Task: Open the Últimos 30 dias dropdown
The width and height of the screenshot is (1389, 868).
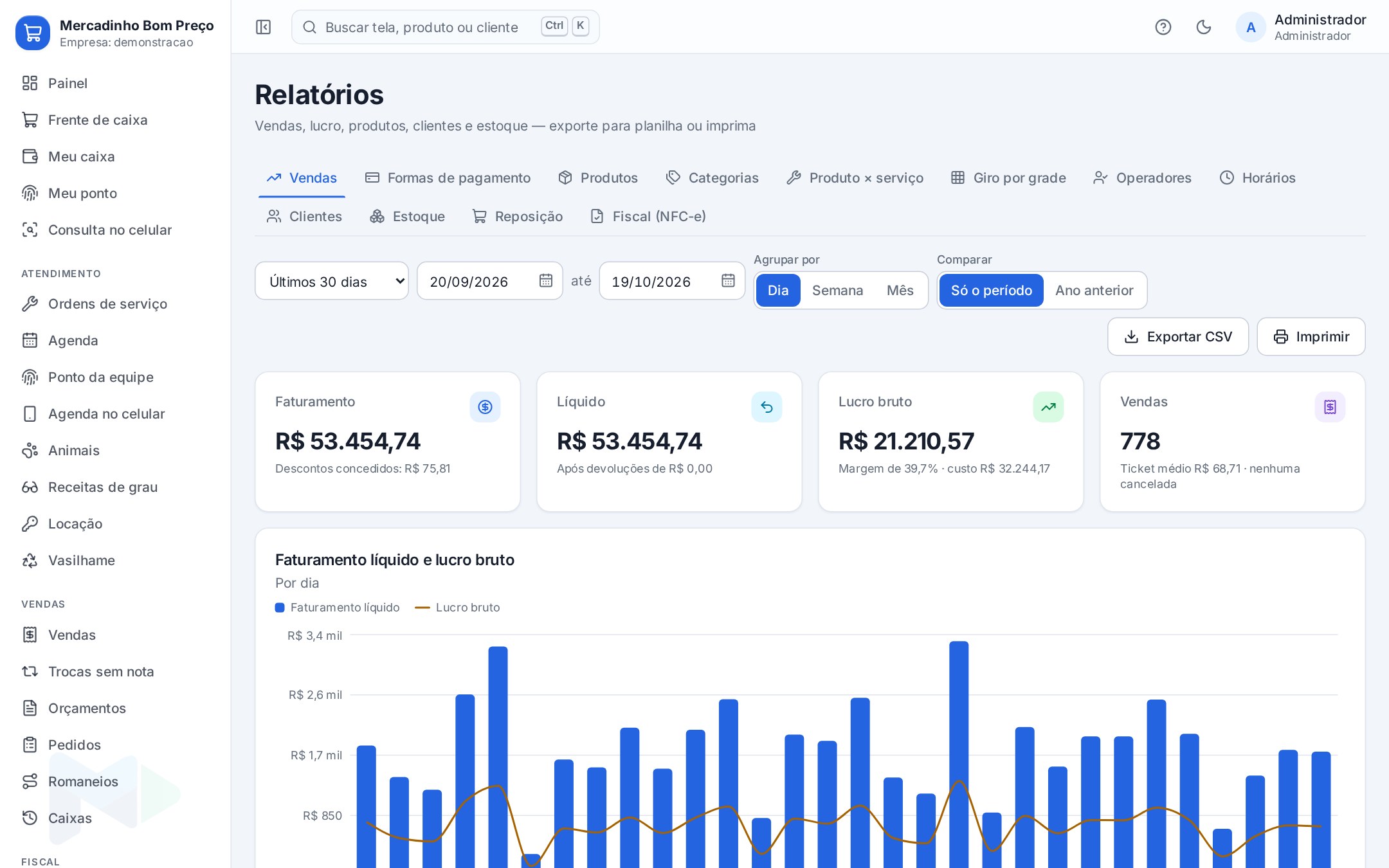Action: [332, 280]
